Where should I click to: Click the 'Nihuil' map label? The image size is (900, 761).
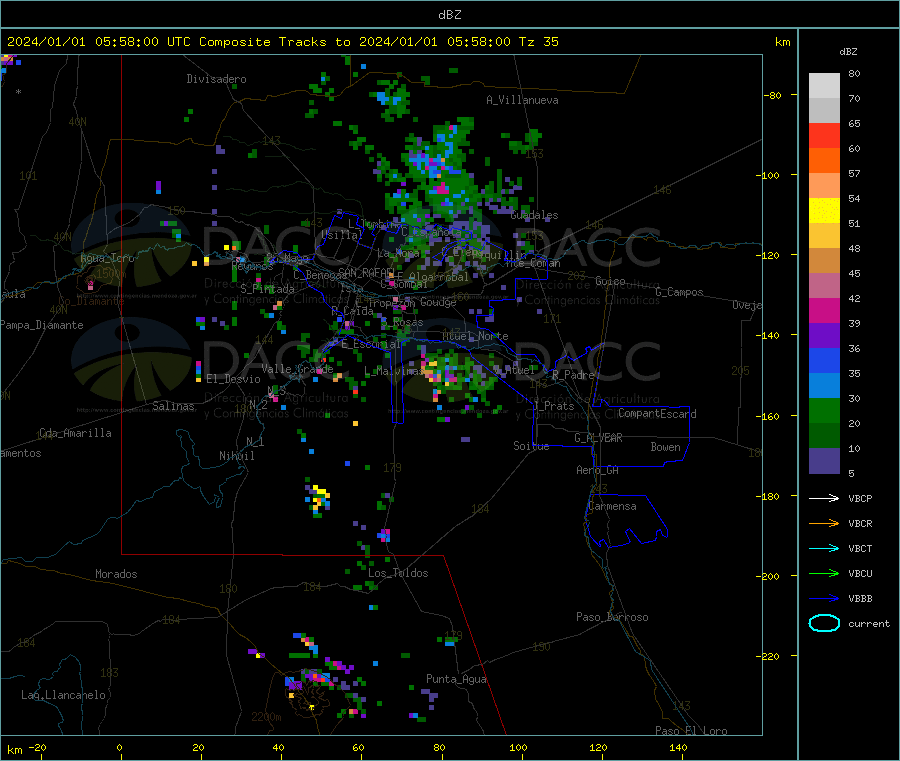point(236,456)
